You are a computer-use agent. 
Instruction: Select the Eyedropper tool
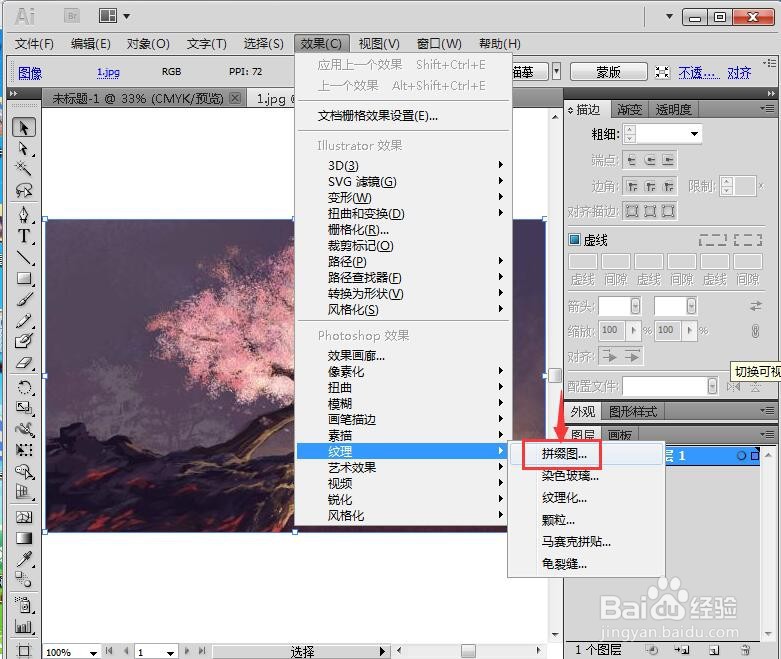point(23,559)
